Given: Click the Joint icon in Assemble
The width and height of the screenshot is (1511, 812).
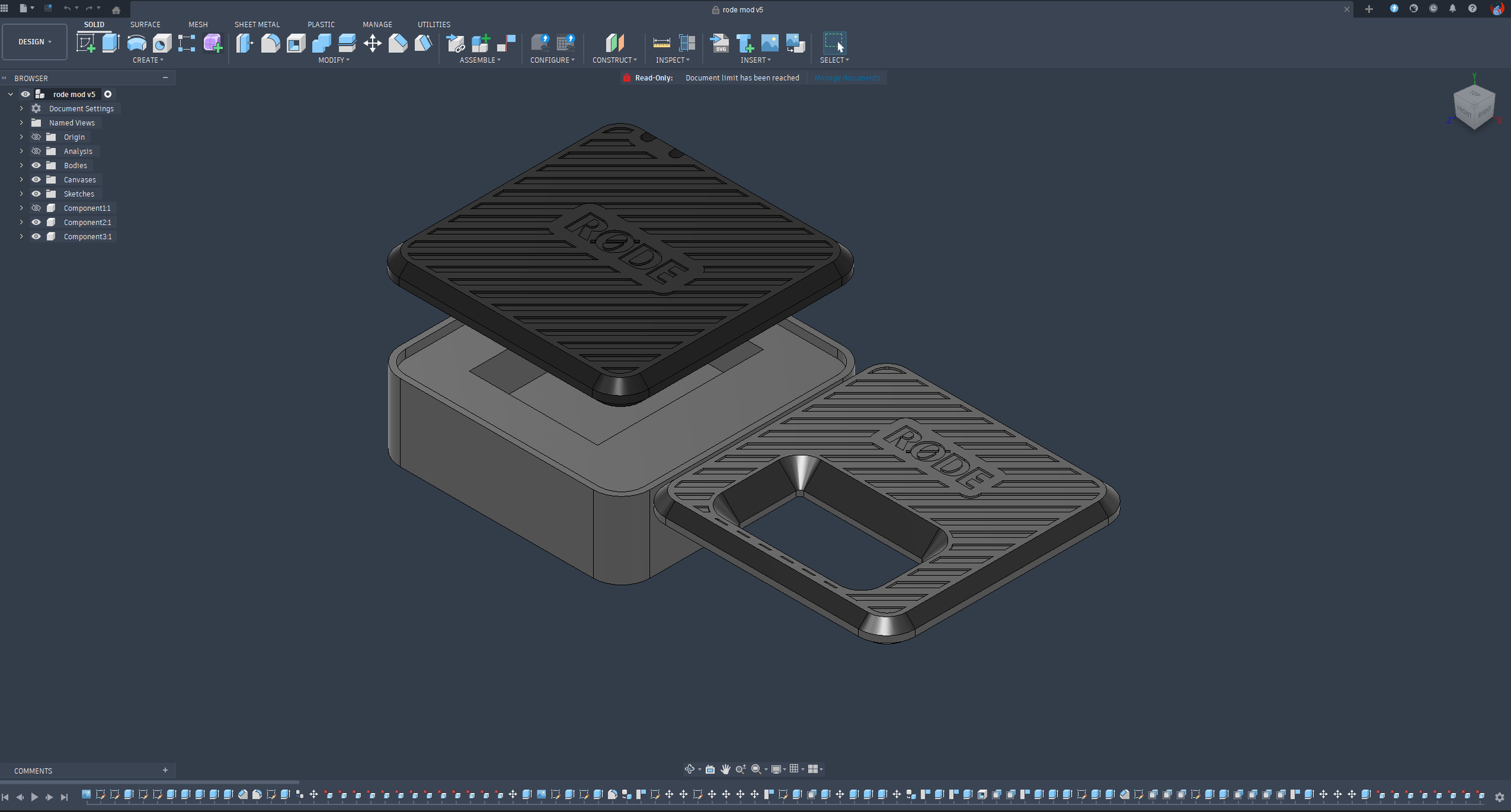Looking at the screenshot, I should pos(506,43).
